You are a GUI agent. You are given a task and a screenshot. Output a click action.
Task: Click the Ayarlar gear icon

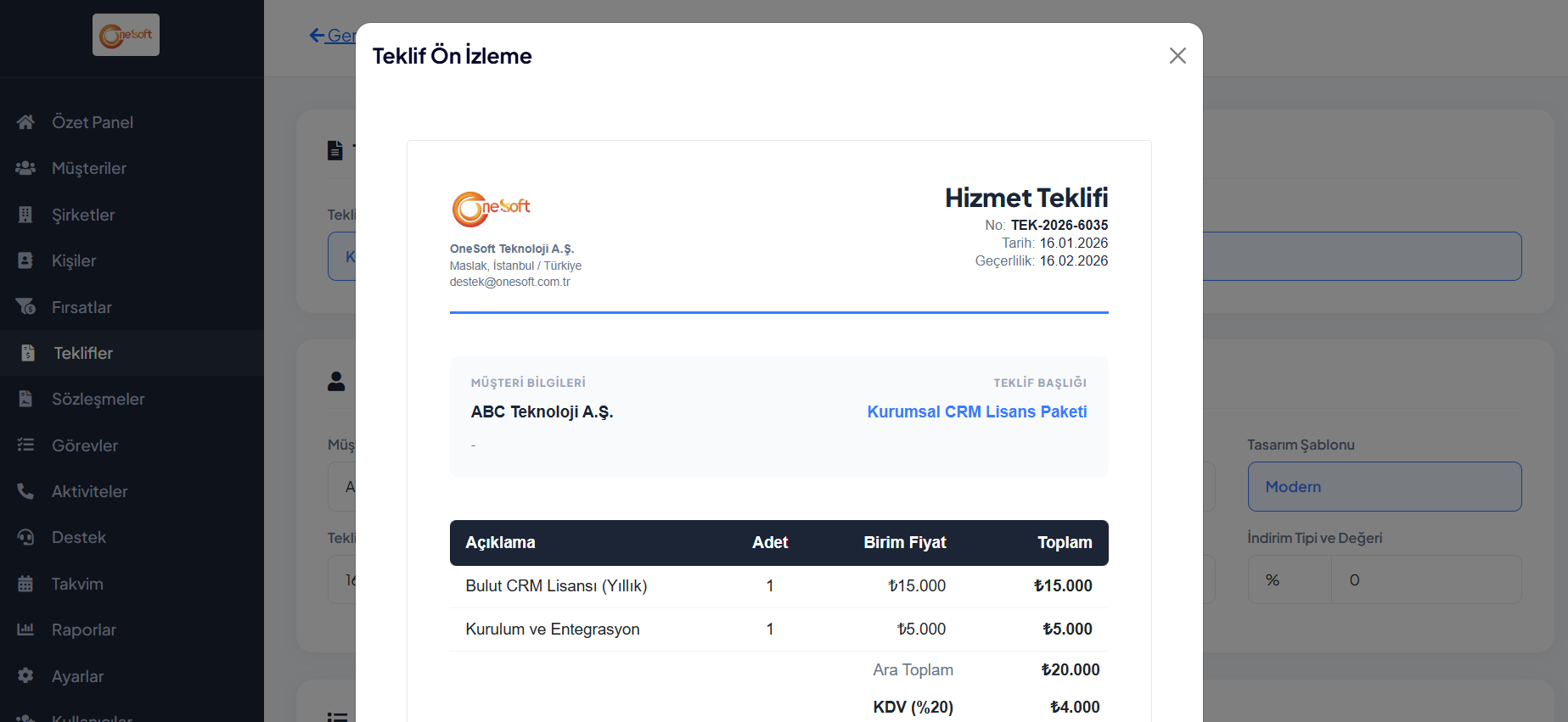(x=25, y=676)
